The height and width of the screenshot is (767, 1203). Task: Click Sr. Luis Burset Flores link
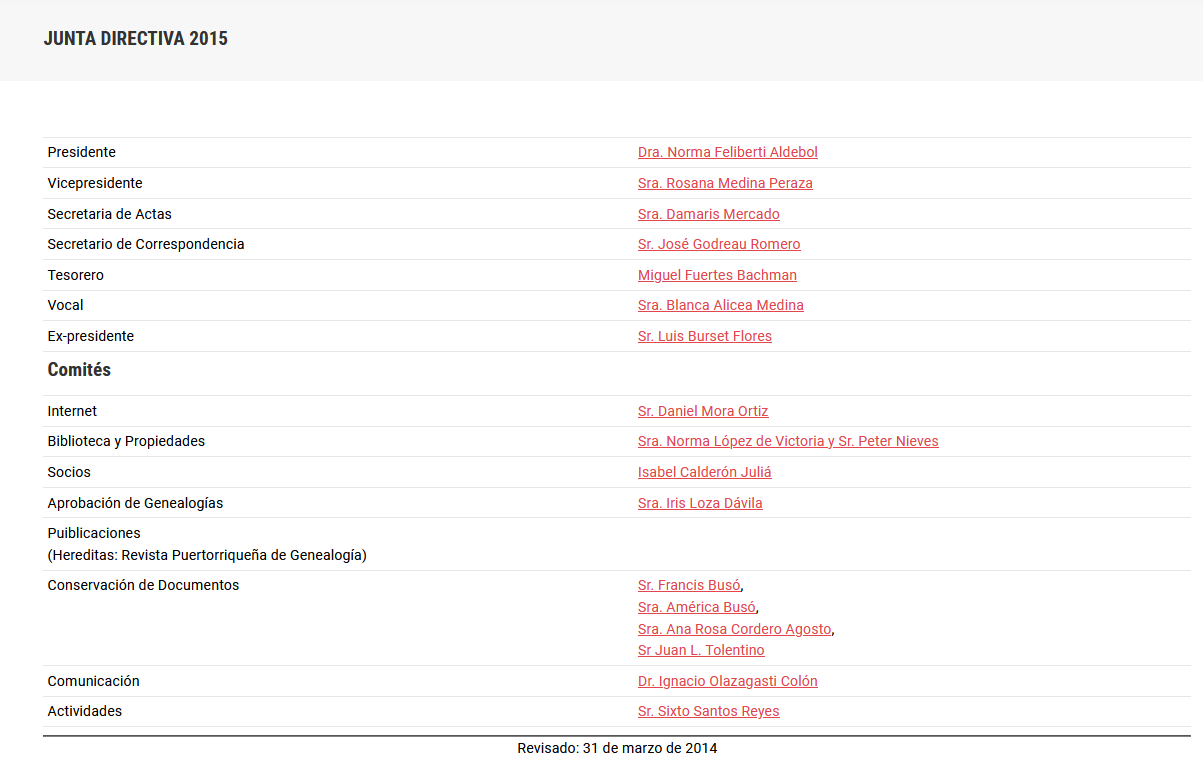tap(704, 336)
